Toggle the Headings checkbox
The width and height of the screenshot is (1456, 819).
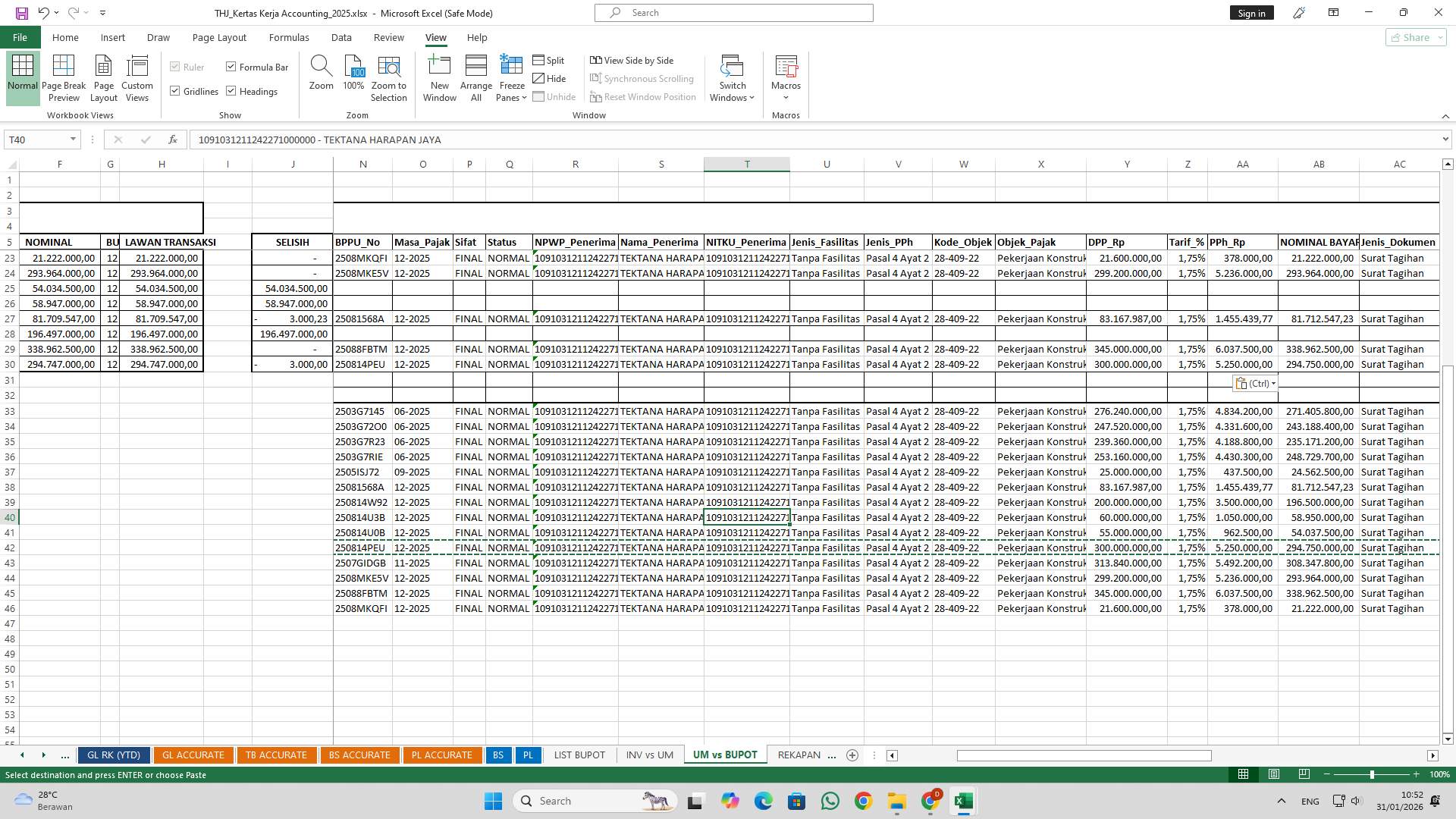(231, 91)
